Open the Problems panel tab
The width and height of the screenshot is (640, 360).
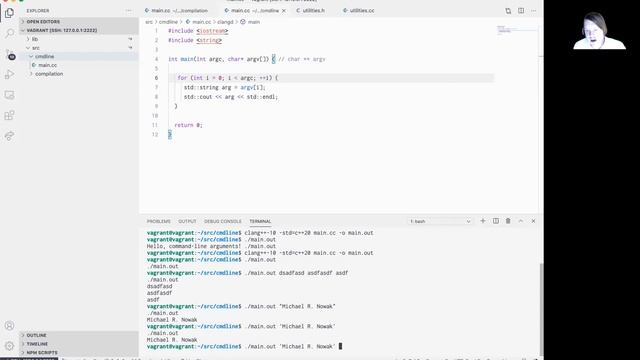(159, 221)
